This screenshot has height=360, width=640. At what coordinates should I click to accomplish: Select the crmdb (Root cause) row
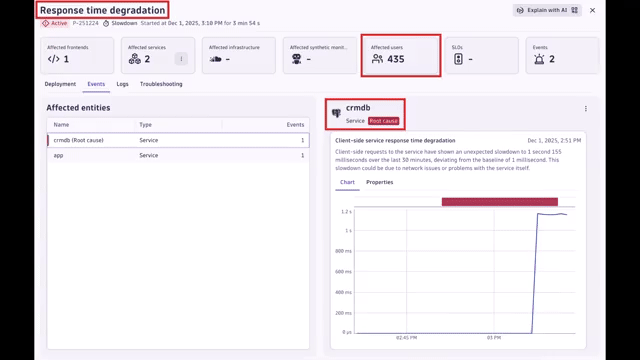[178, 140]
